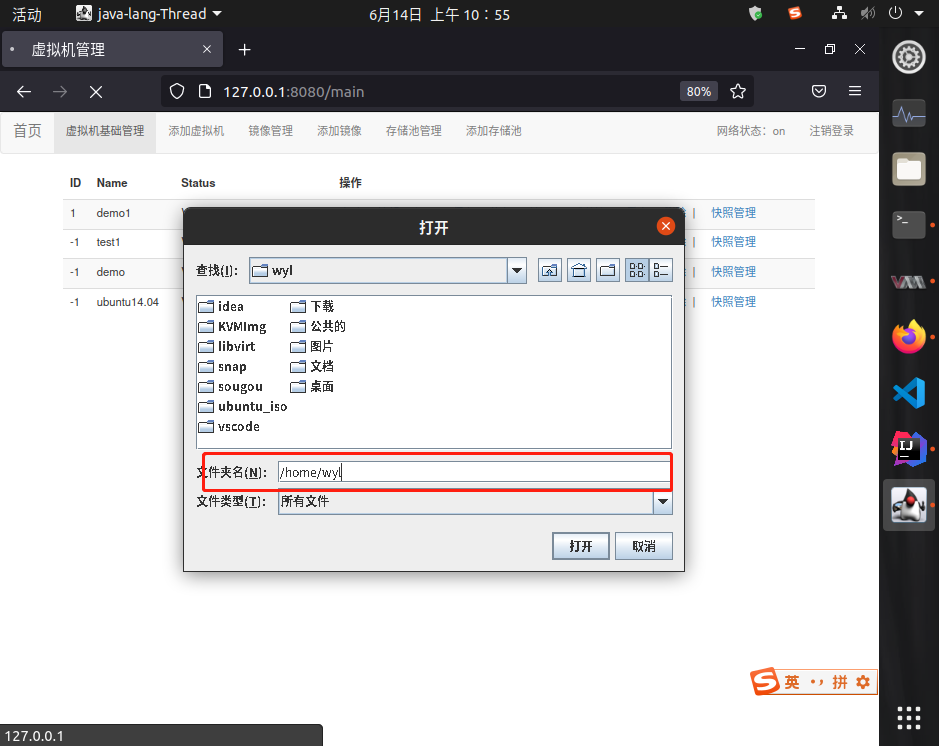Expand the 文件类型 dropdown arrow
939x746 pixels.
662,502
